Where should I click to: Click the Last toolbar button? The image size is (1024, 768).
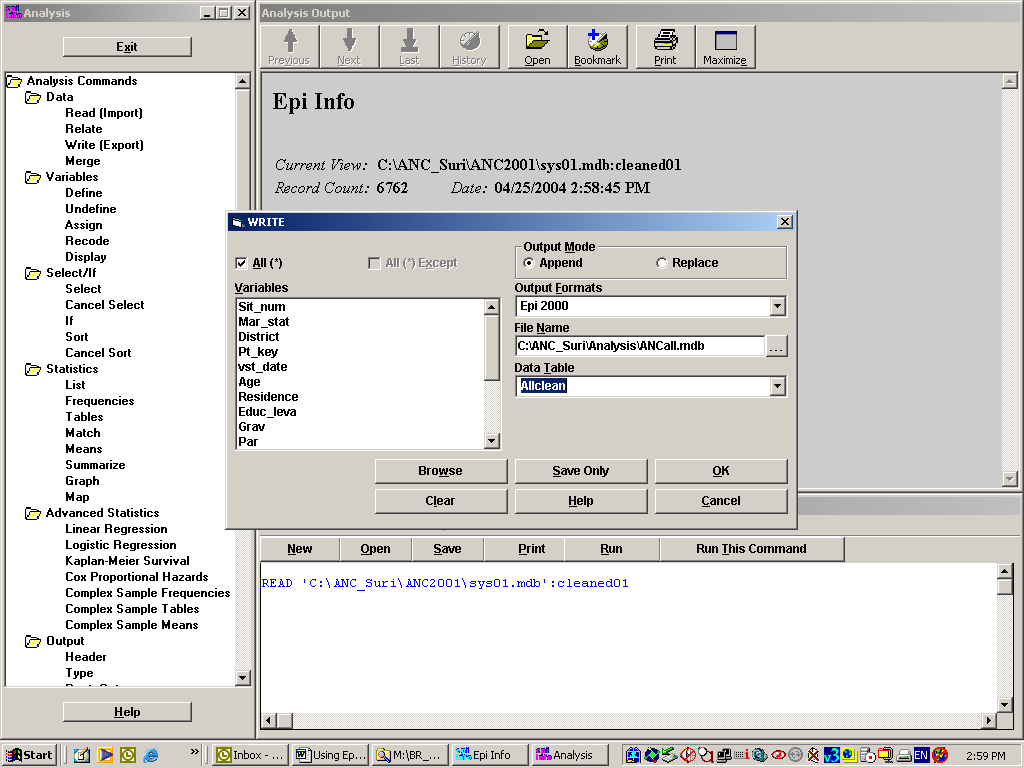pyautogui.click(x=409, y=46)
